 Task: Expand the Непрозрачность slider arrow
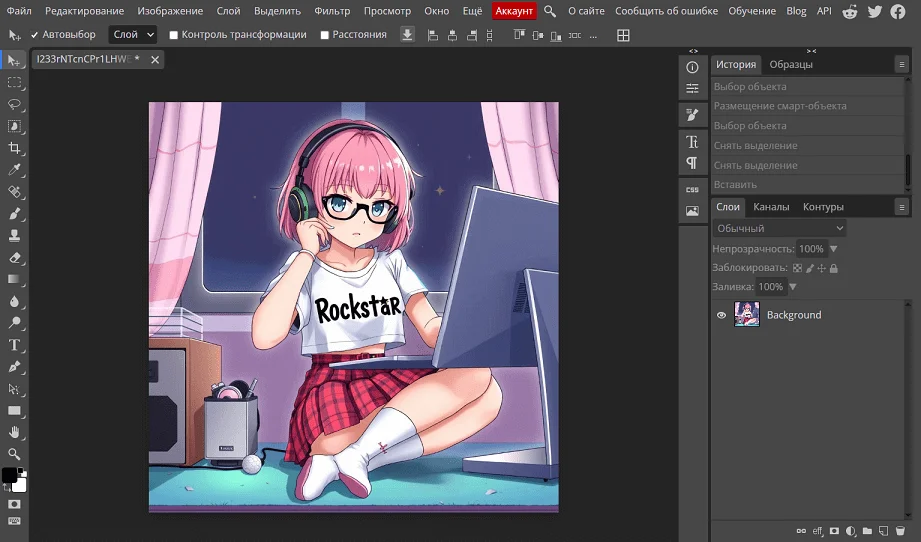(834, 249)
